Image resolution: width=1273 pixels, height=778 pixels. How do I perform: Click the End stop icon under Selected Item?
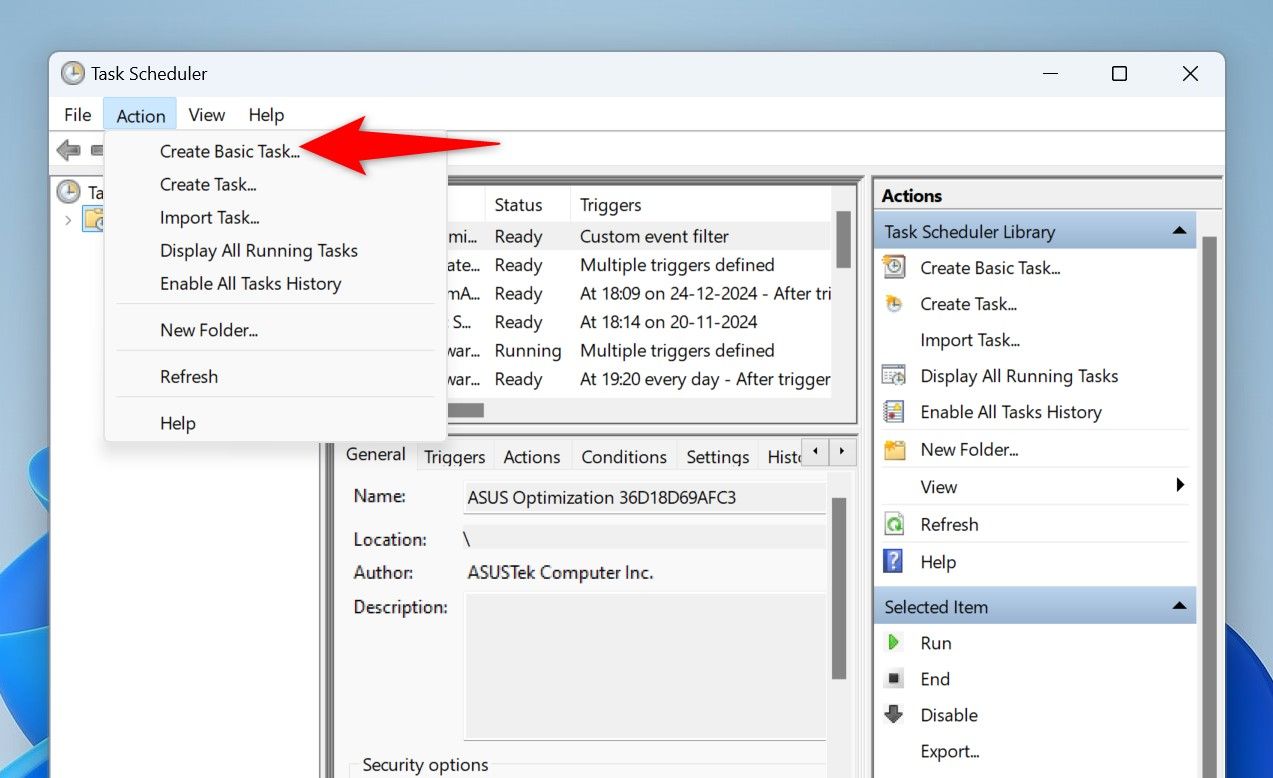[x=894, y=679]
